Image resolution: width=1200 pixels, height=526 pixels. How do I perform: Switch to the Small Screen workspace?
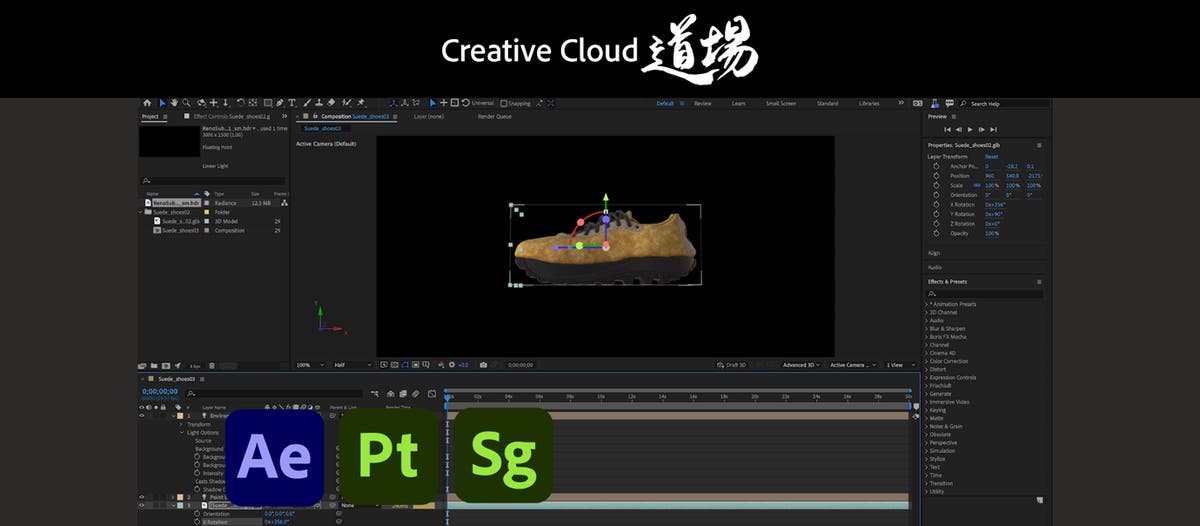pos(781,103)
